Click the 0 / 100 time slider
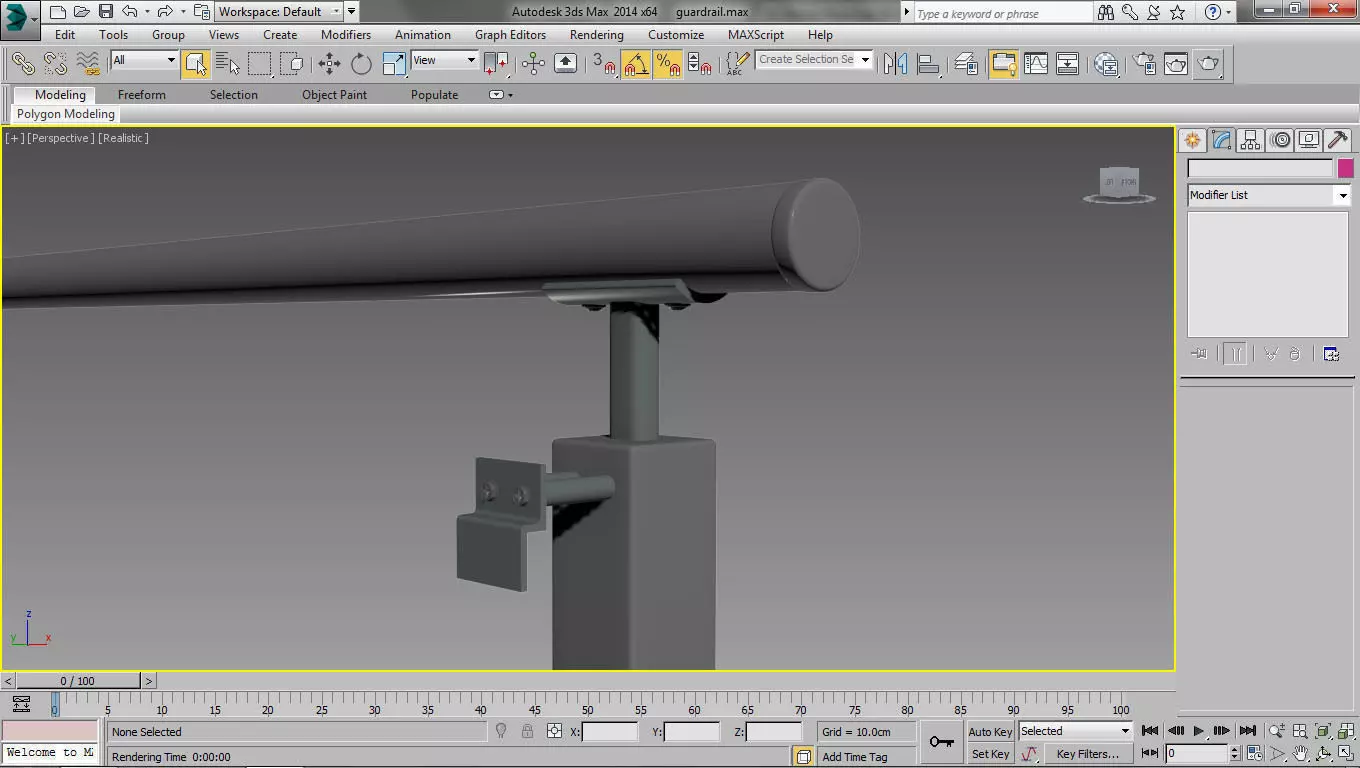The image size is (1360, 768). tap(77, 681)
